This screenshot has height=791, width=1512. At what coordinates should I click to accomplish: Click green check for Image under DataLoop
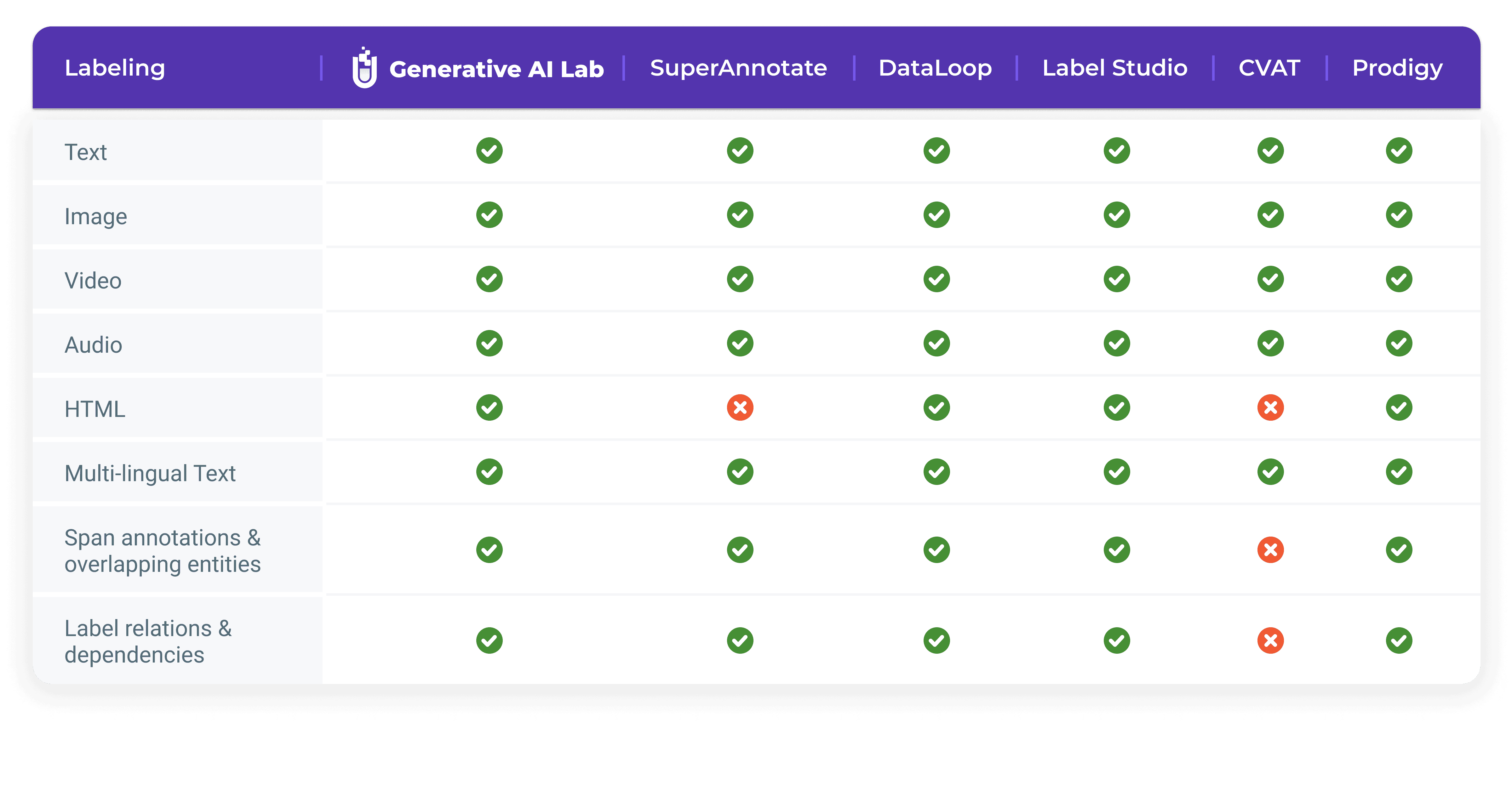pos(937,215)
